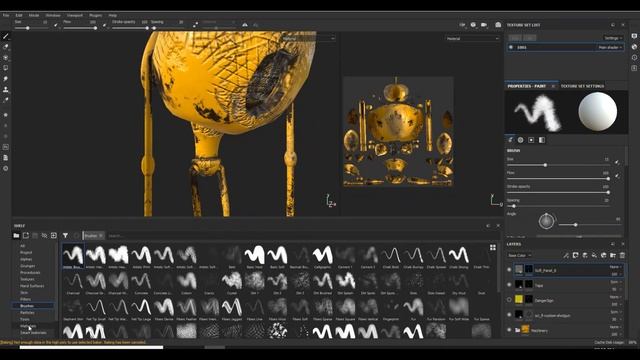The width and height of the screenshot is (640, 360).
Task: Open the Main shader dropdown
Action: pos(610,47)
